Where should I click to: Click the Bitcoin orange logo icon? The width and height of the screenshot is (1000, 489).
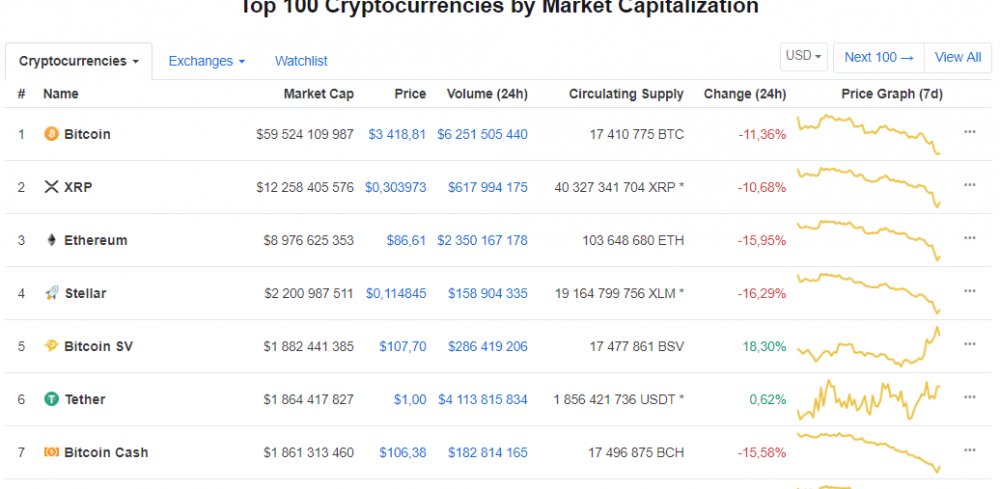[51, 134]
